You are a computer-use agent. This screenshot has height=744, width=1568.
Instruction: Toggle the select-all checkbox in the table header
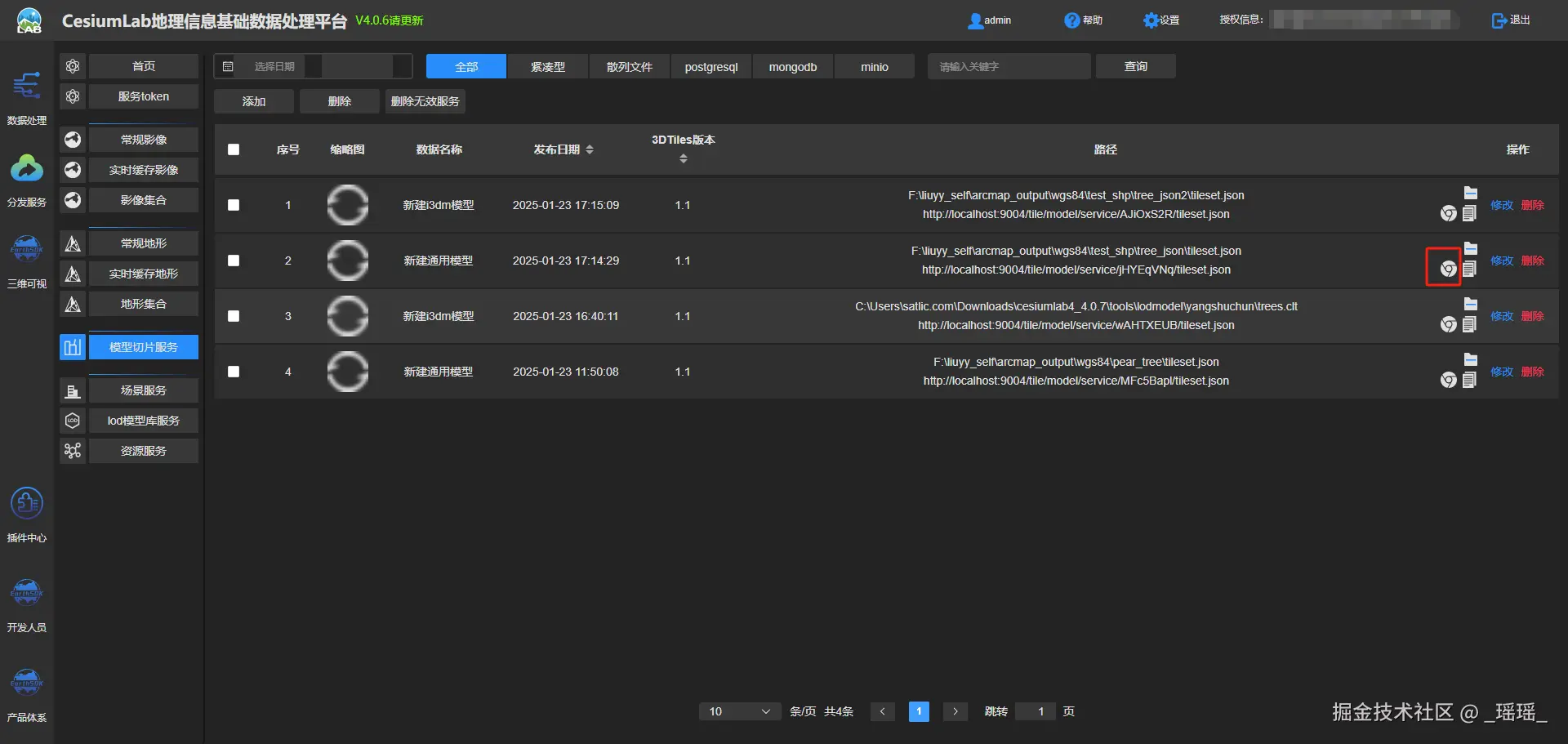[x=234, y=149]
